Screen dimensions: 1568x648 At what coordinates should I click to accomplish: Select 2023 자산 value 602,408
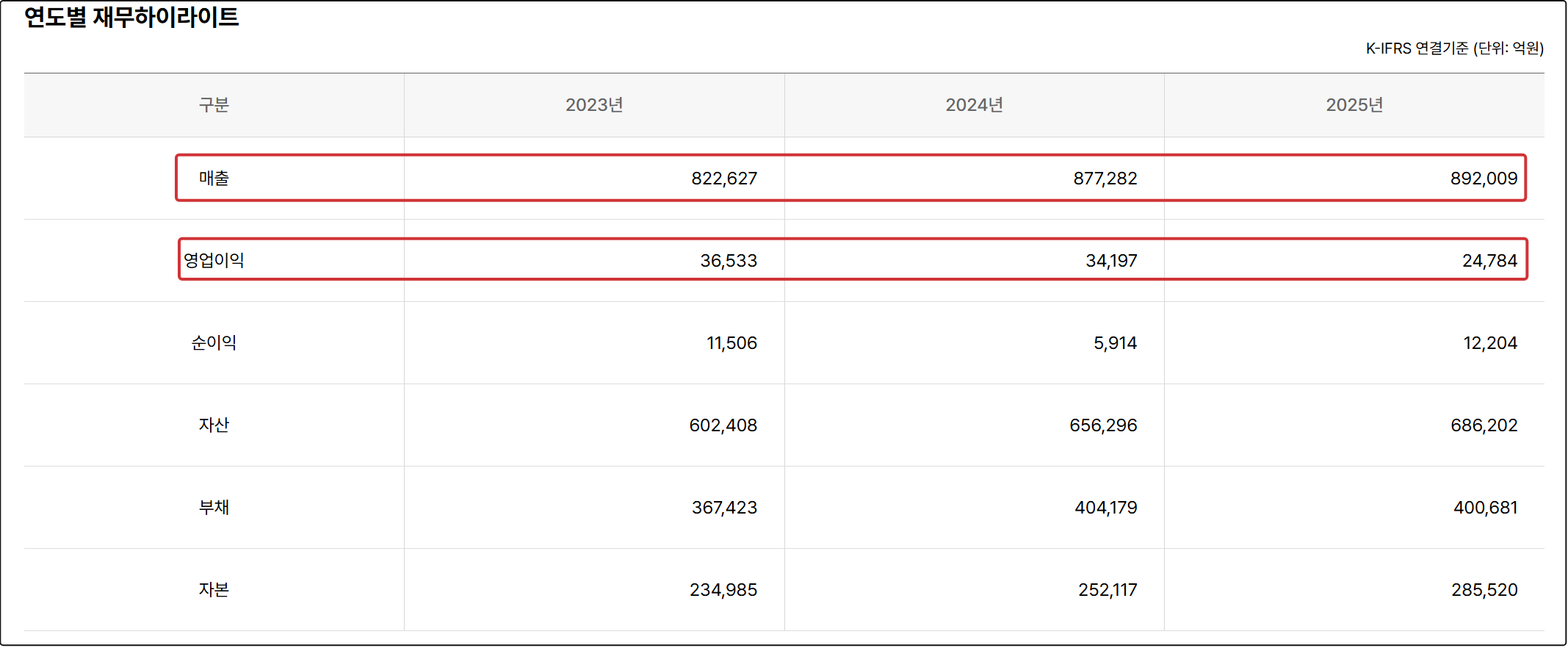point(723,425)
